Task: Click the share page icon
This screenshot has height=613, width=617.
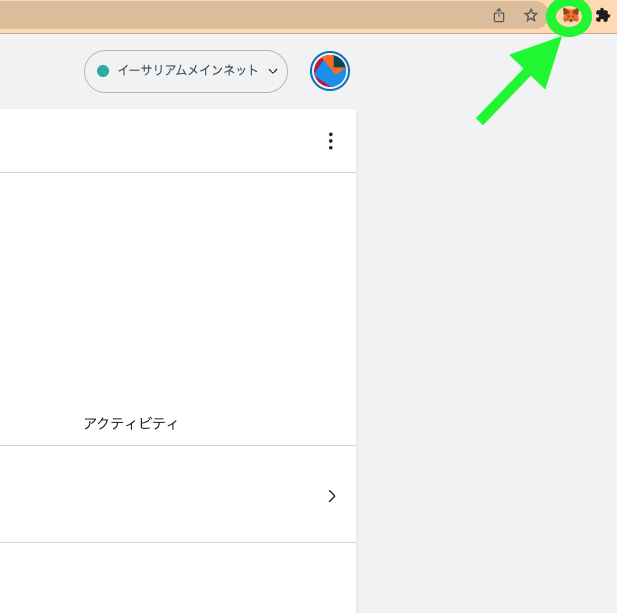Action: (499, 16)
